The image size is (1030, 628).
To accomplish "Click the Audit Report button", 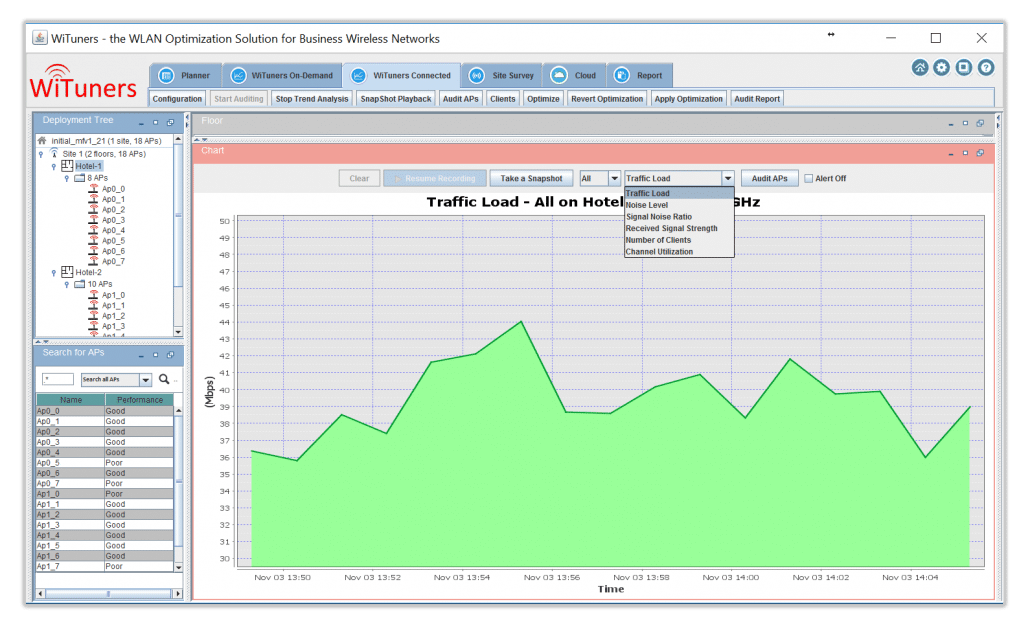I will point(757,99).
